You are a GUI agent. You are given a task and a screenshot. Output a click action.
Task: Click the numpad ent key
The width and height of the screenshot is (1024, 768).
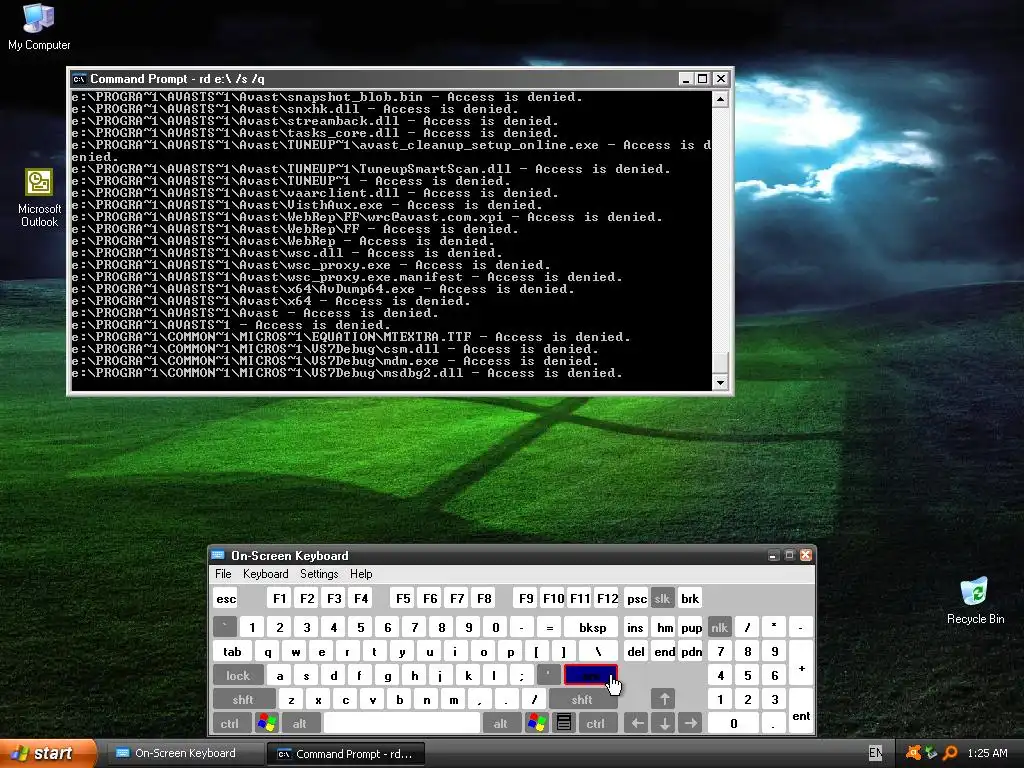[x=801, y=711]
